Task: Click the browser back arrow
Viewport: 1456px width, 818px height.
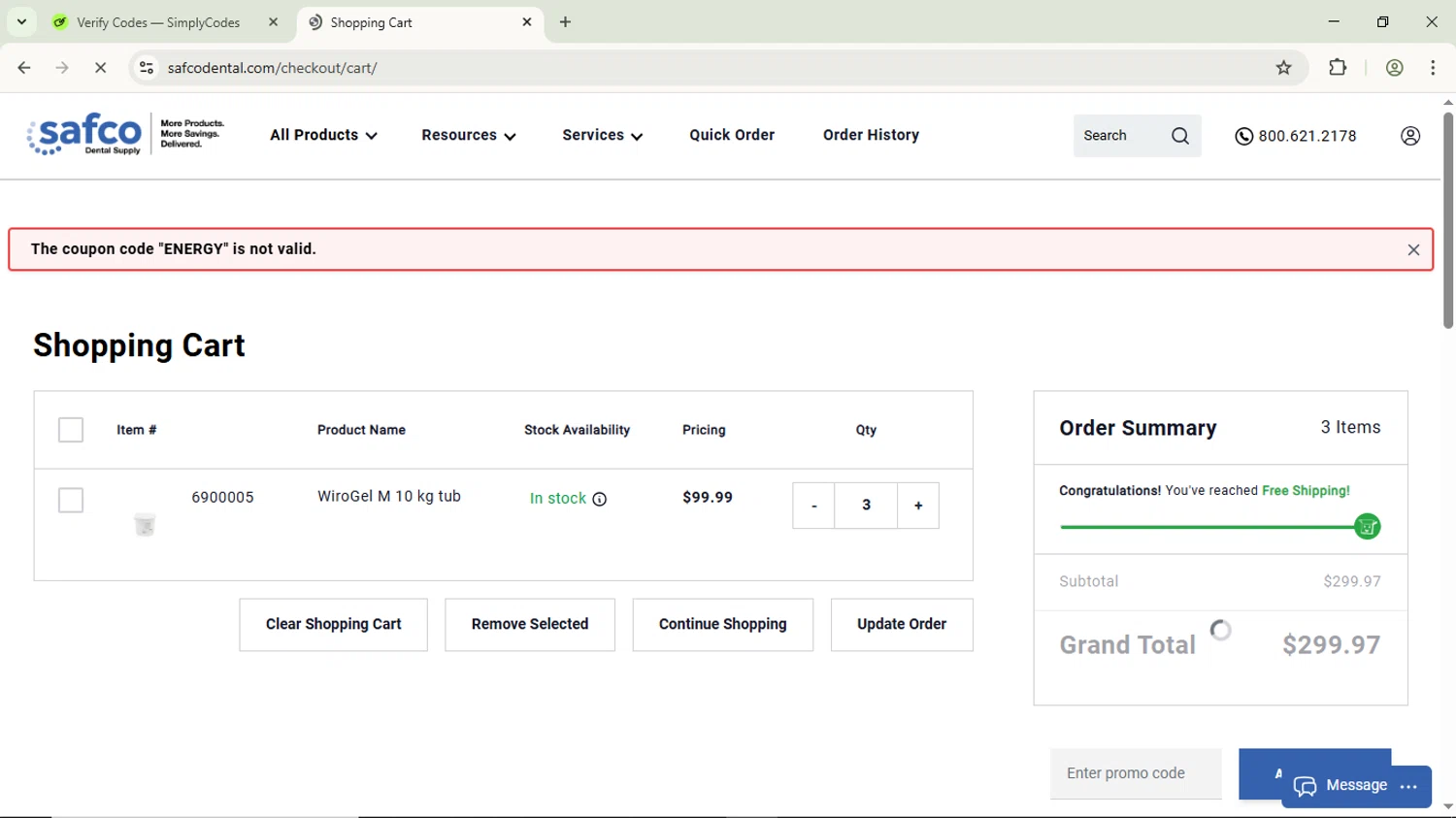Action: [x=24, y=68]
